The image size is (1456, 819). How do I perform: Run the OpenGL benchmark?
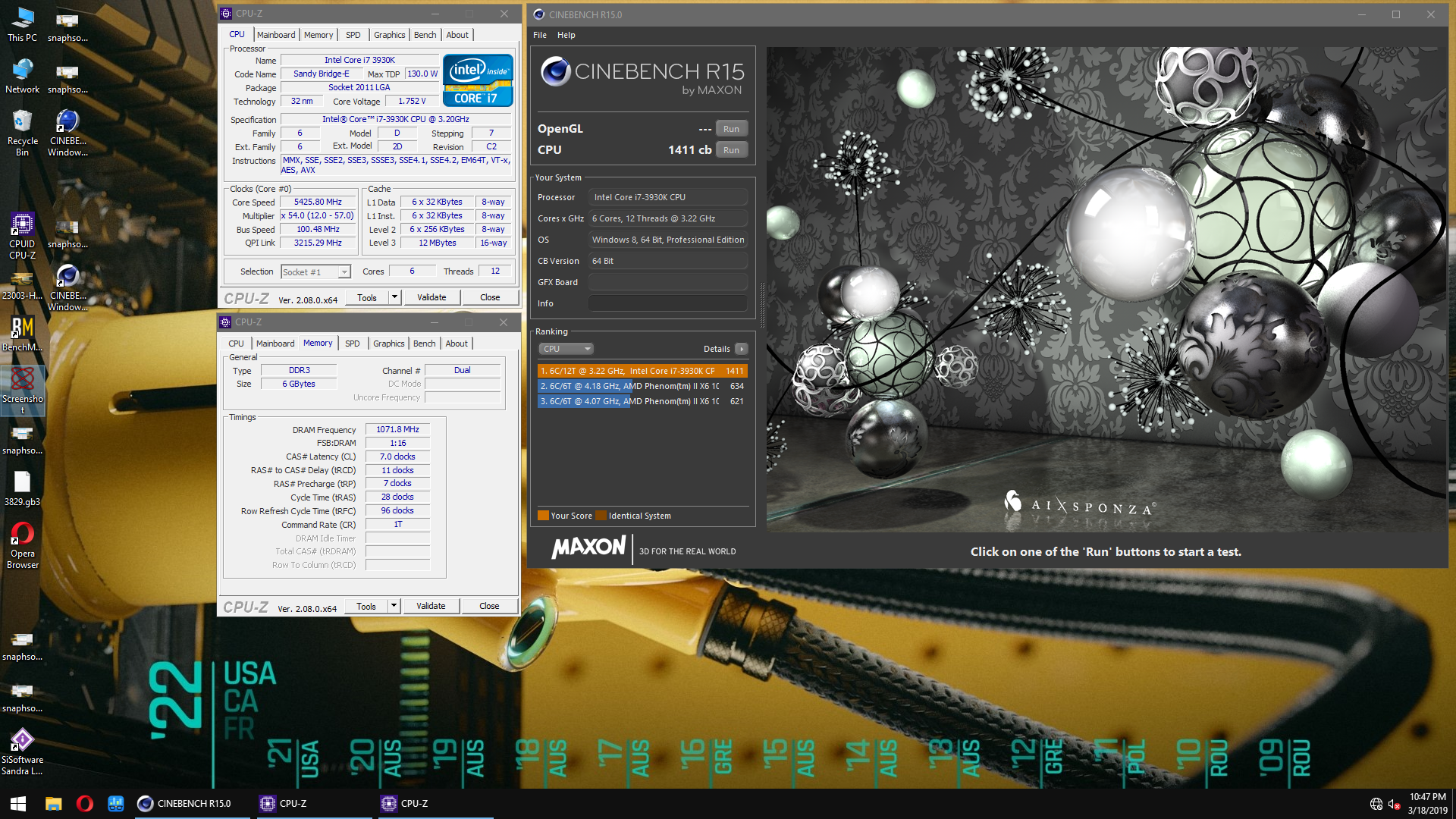[731, 129]
